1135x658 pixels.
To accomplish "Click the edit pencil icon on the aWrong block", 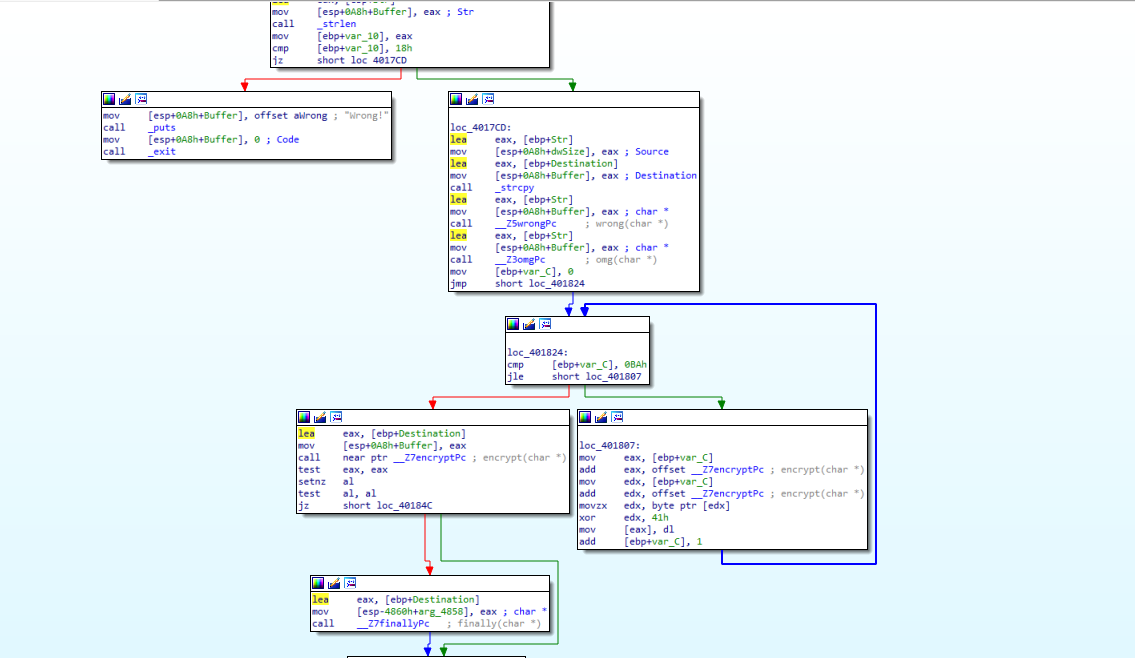I will [125, 99].
